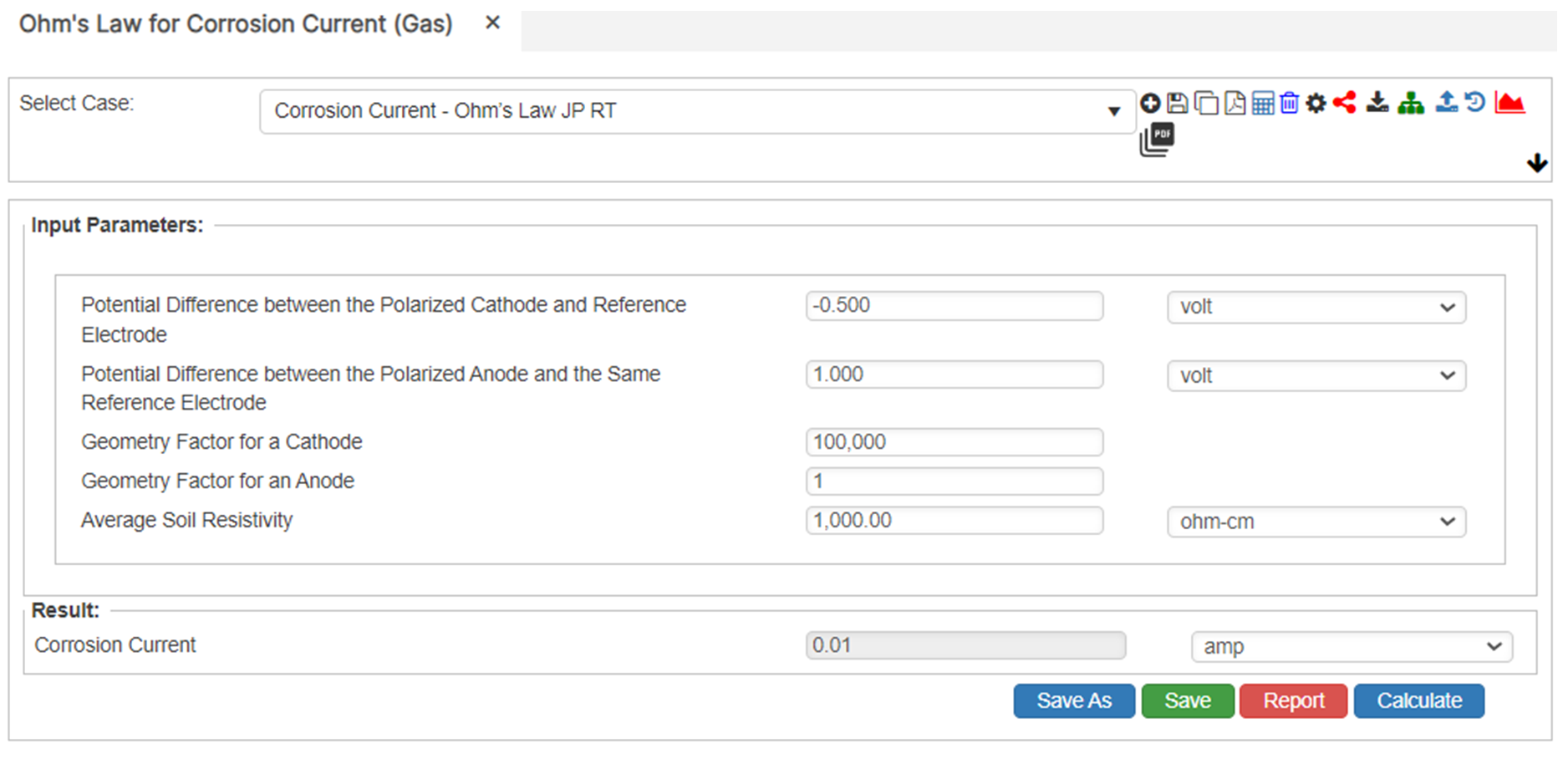Select the Ohm's Law for Corrosion Current tab
This screenshot has height=759, width=1568.
point(236,24)
